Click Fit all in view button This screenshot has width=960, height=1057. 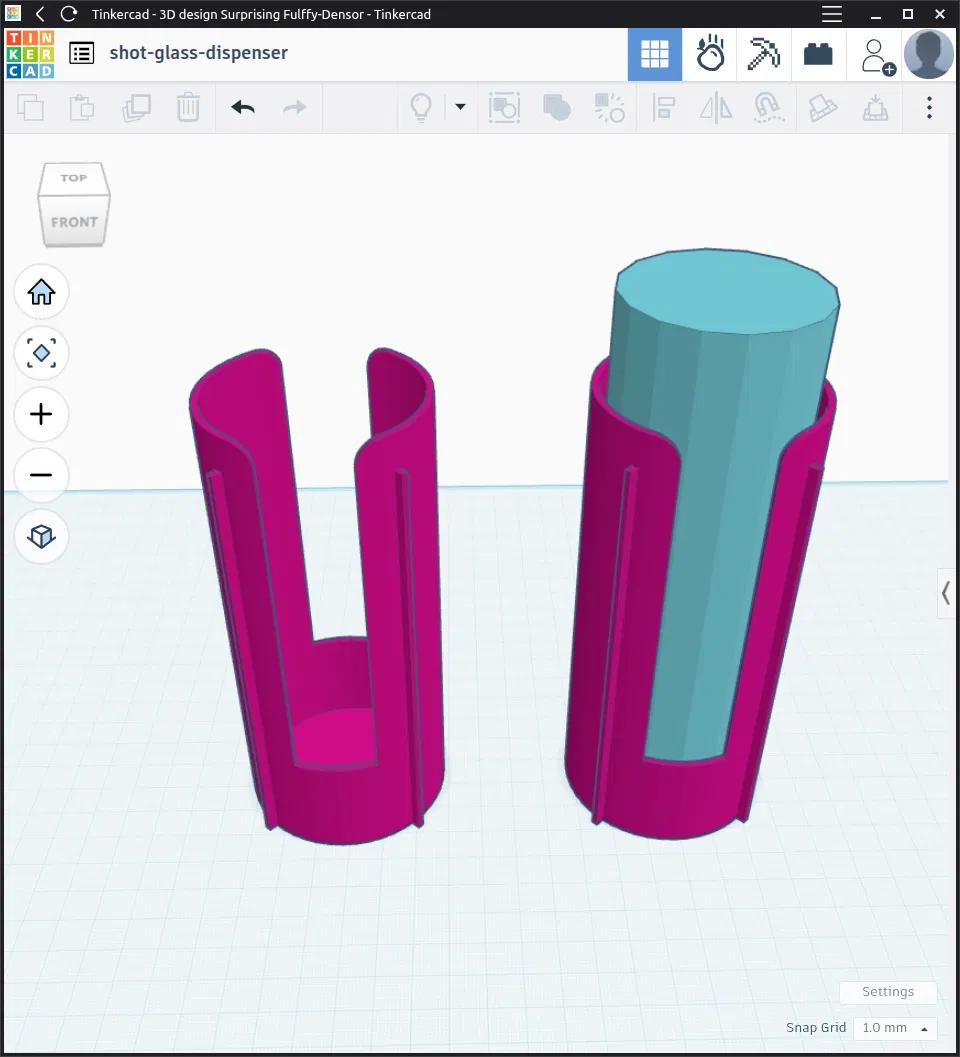pyautogui.click(x=41, y=353)
